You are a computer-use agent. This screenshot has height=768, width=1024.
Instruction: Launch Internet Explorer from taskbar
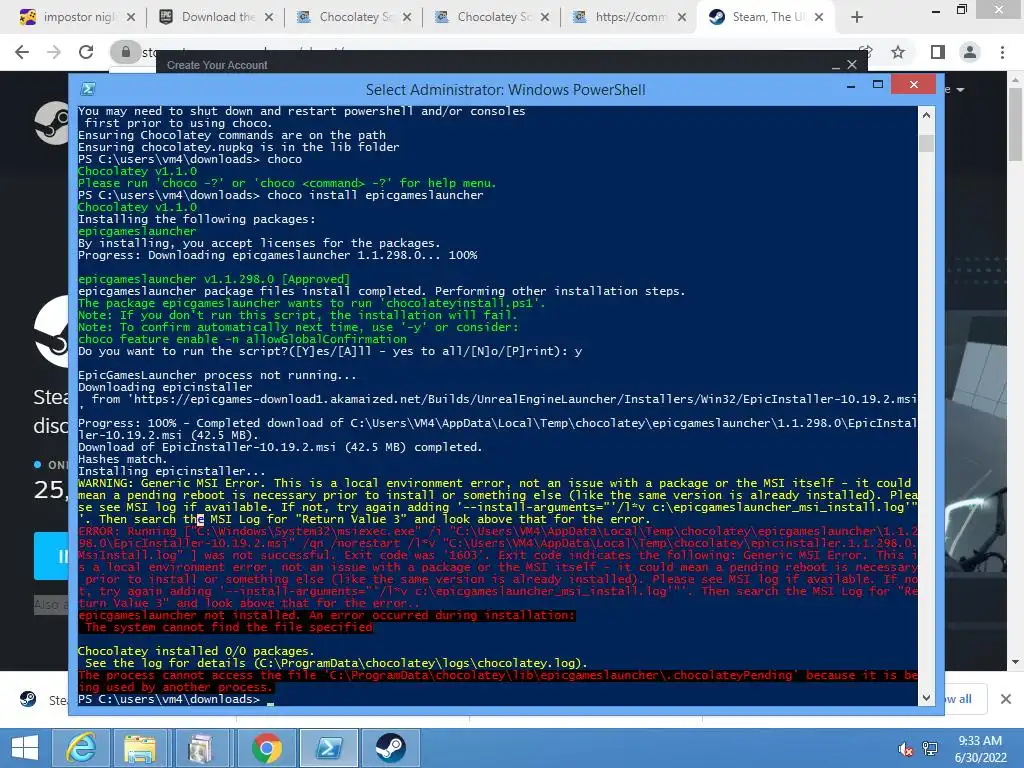[81, 748]
